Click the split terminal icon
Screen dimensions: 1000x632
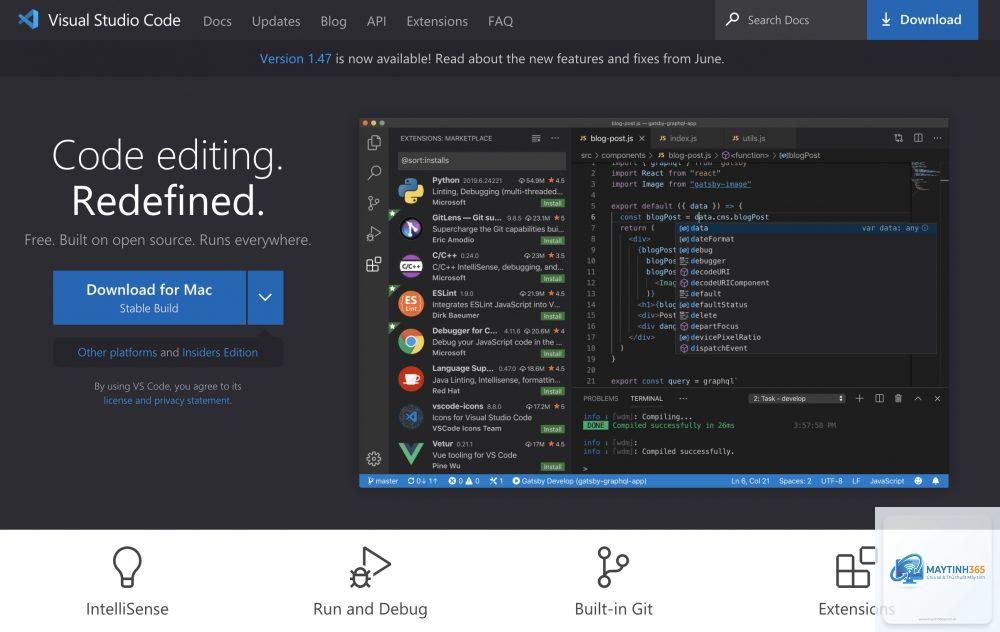pyautogui.click(x=879, y=399)
